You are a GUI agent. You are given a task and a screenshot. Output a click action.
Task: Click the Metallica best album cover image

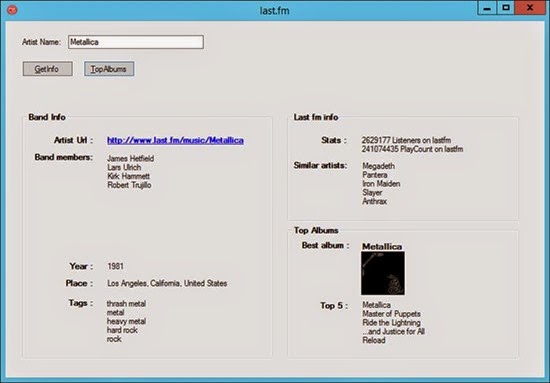tap(383, 273)
